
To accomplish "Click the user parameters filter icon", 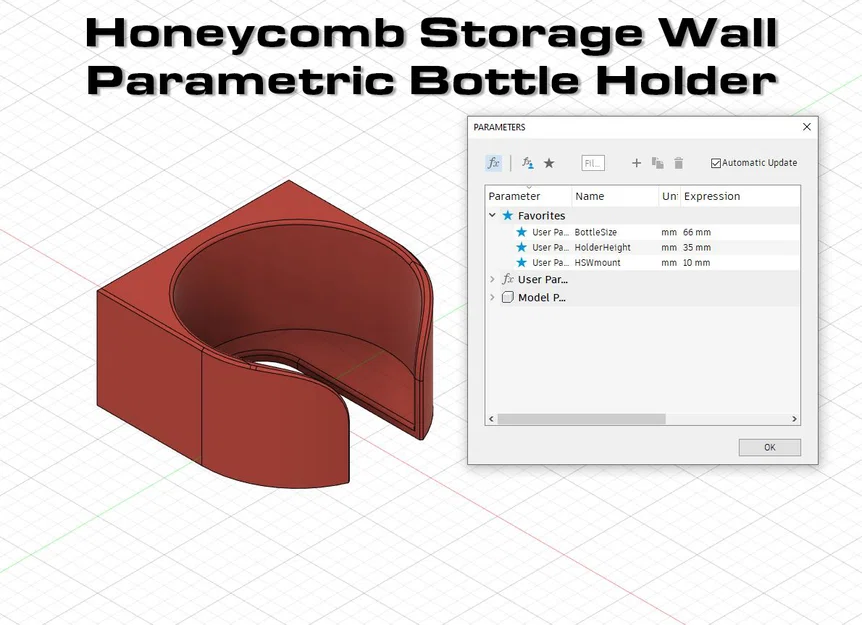I will tap(527, 163).
